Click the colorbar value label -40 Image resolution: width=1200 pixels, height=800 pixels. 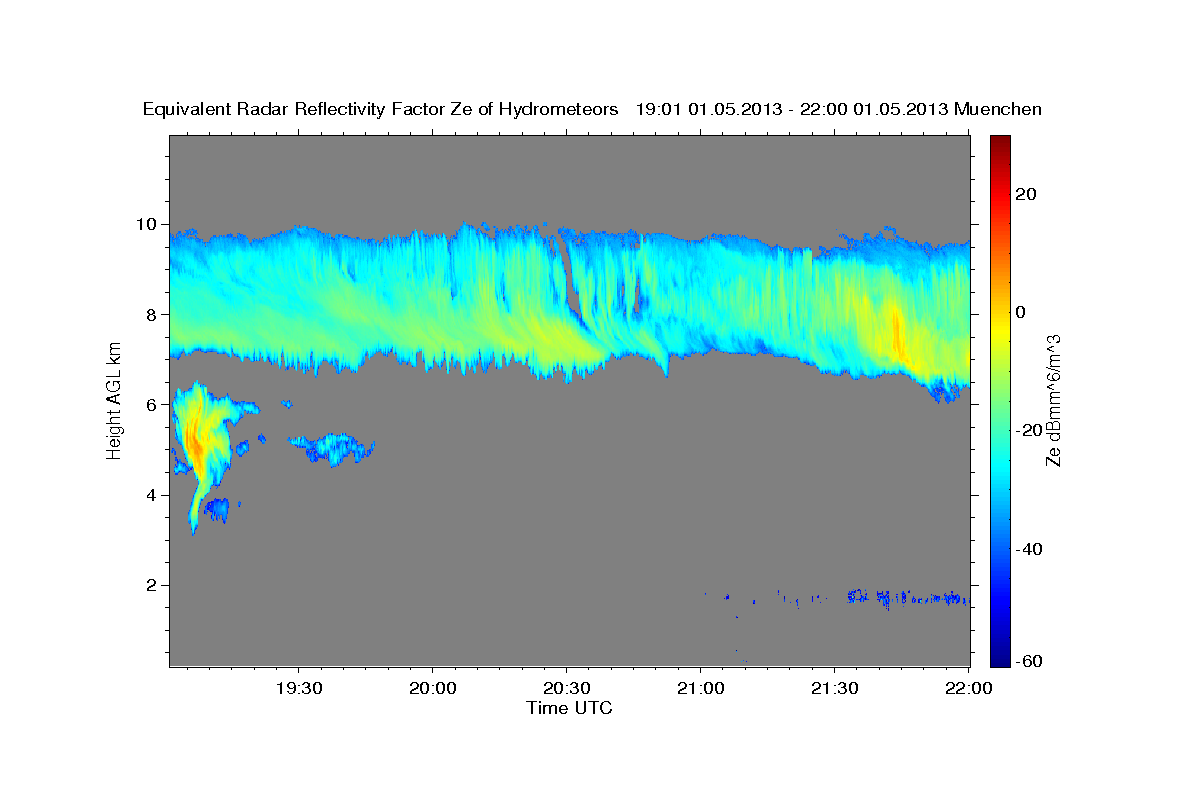coord(1028,549)
